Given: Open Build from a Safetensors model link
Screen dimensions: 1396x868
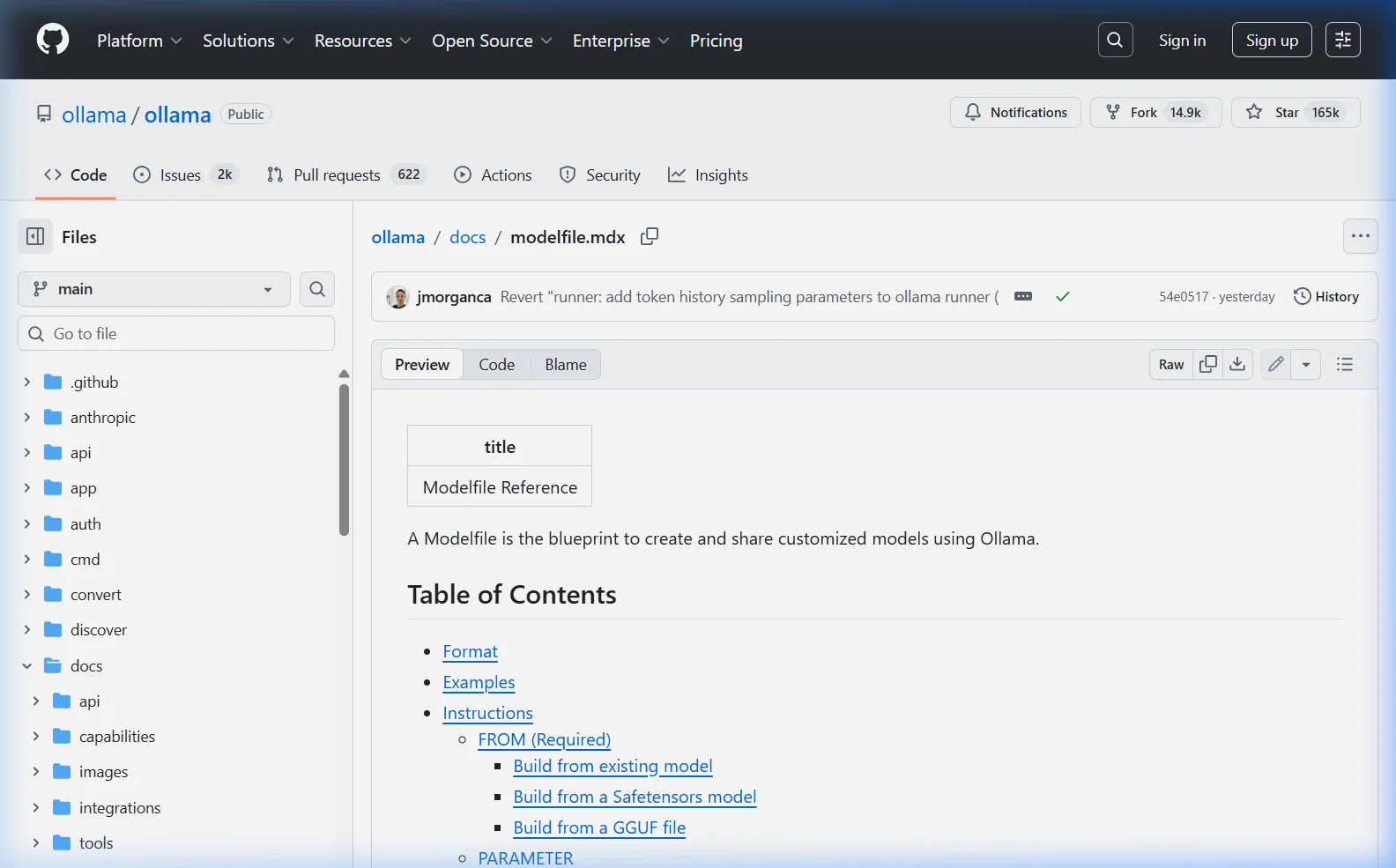Looking at the screenshot, I should (635, 797).
